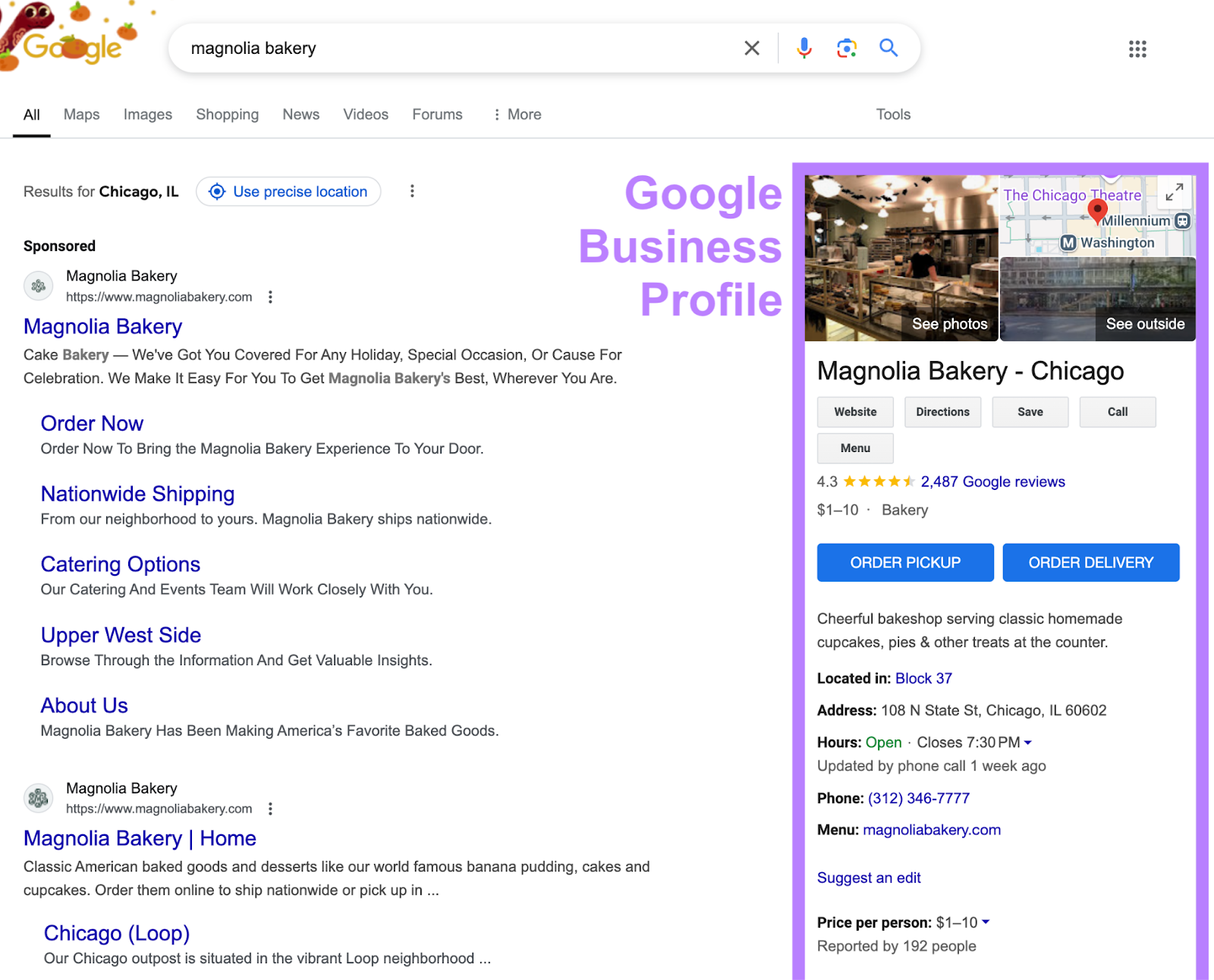Start a voice search with the microphone

pyautogui.click(x=802, y=48)
